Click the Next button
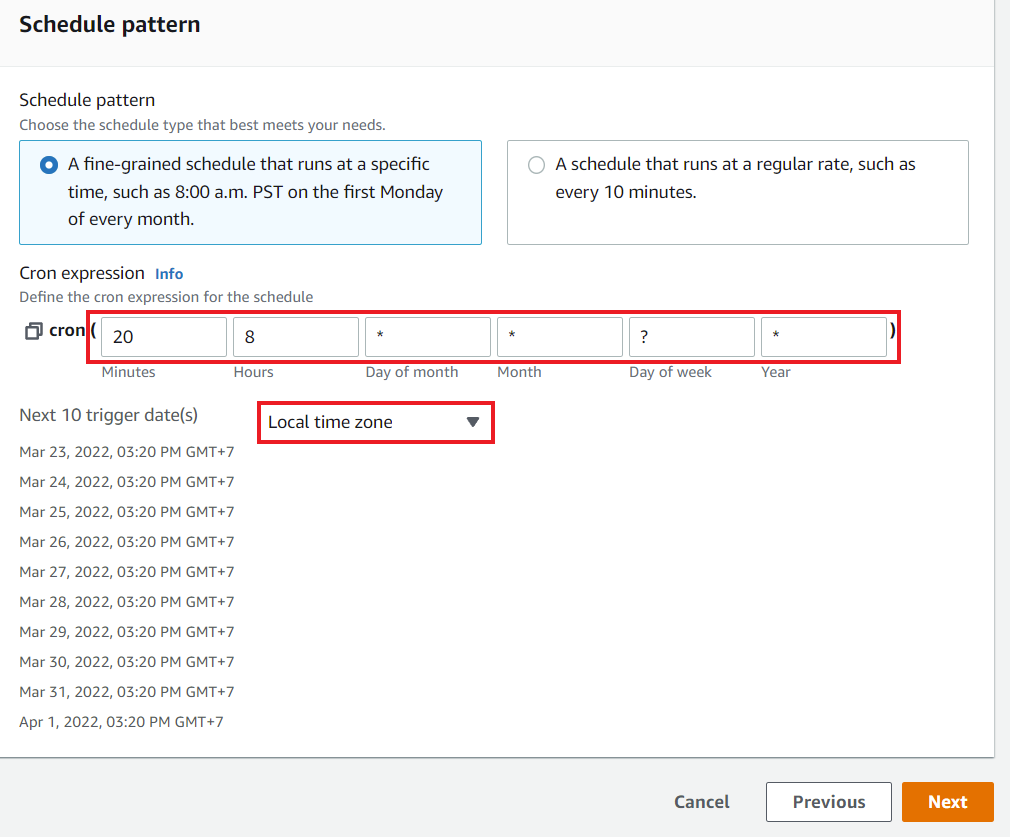The height and width of the screenshot is (837, 1010). point(947,801)
